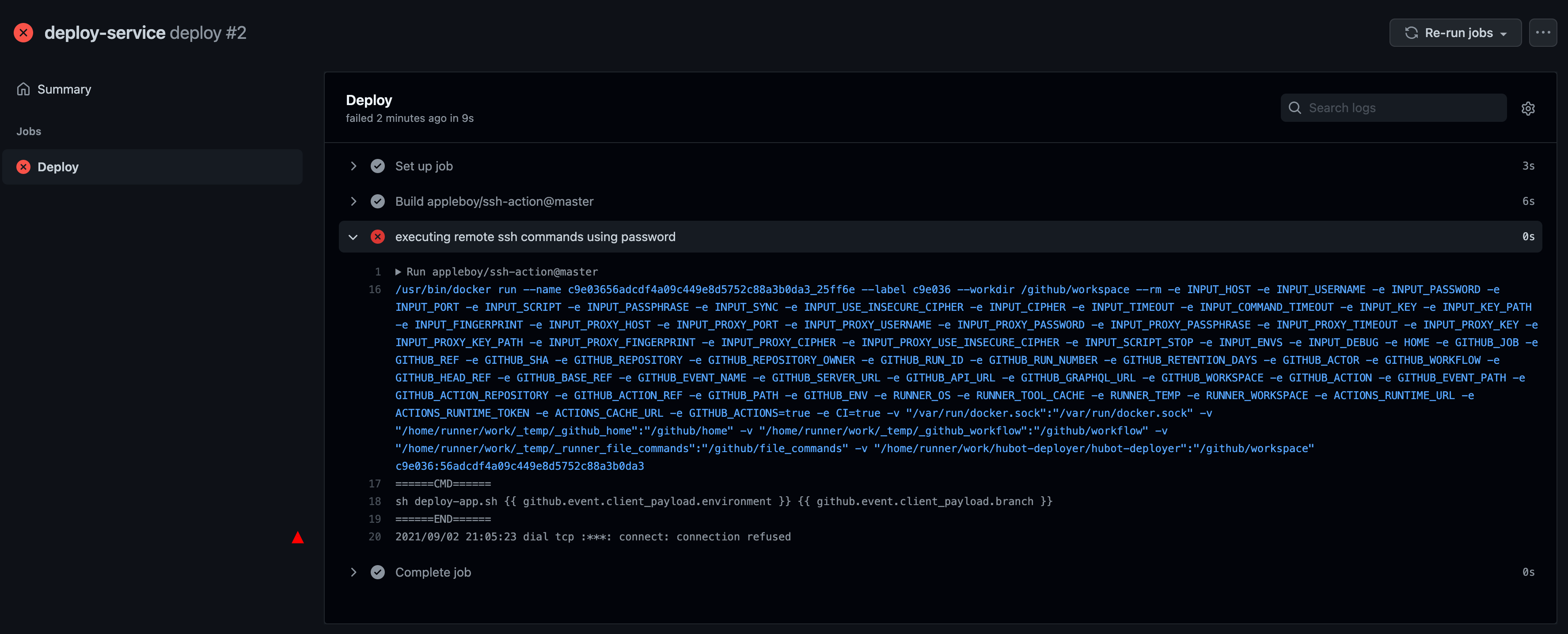Click the 3s duration of Set up job
The height and width of the screenshot is (634, 1568).
pyautogui.click(x=1528, y=166)
